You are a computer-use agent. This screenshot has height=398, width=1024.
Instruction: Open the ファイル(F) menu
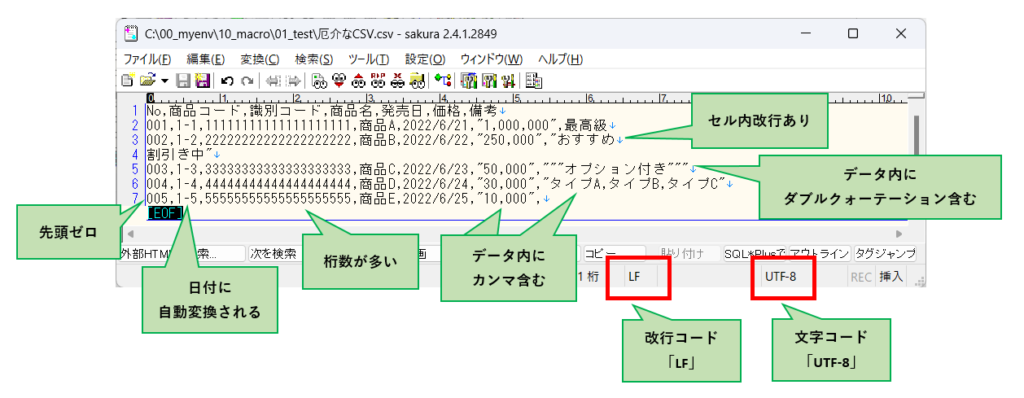coord(147,59)
